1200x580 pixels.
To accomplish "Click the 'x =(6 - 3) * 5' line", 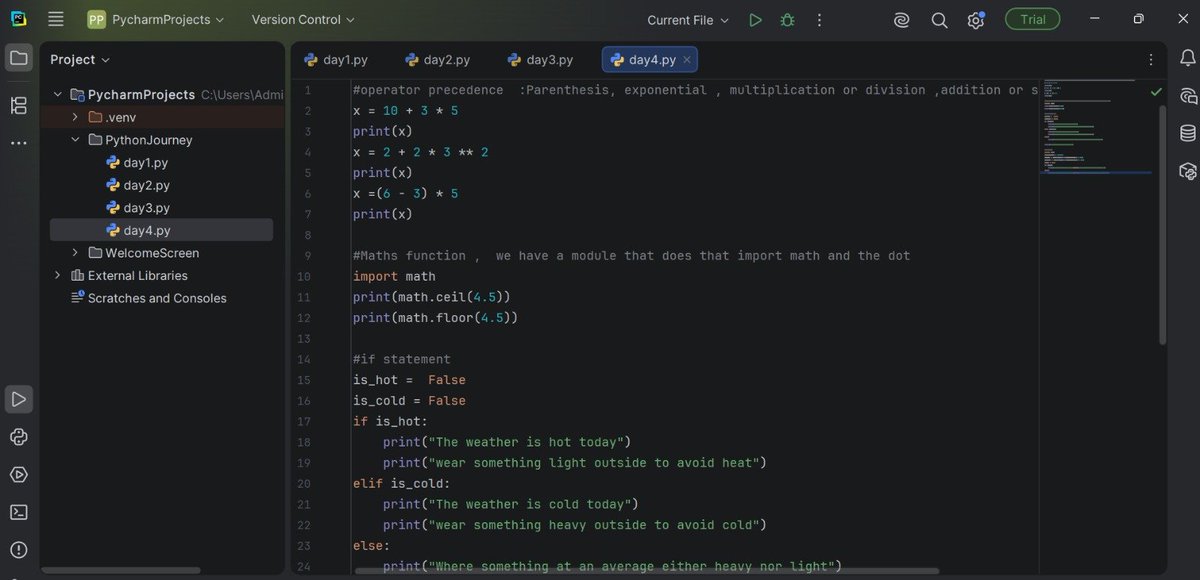I will (x=405, y=193).
